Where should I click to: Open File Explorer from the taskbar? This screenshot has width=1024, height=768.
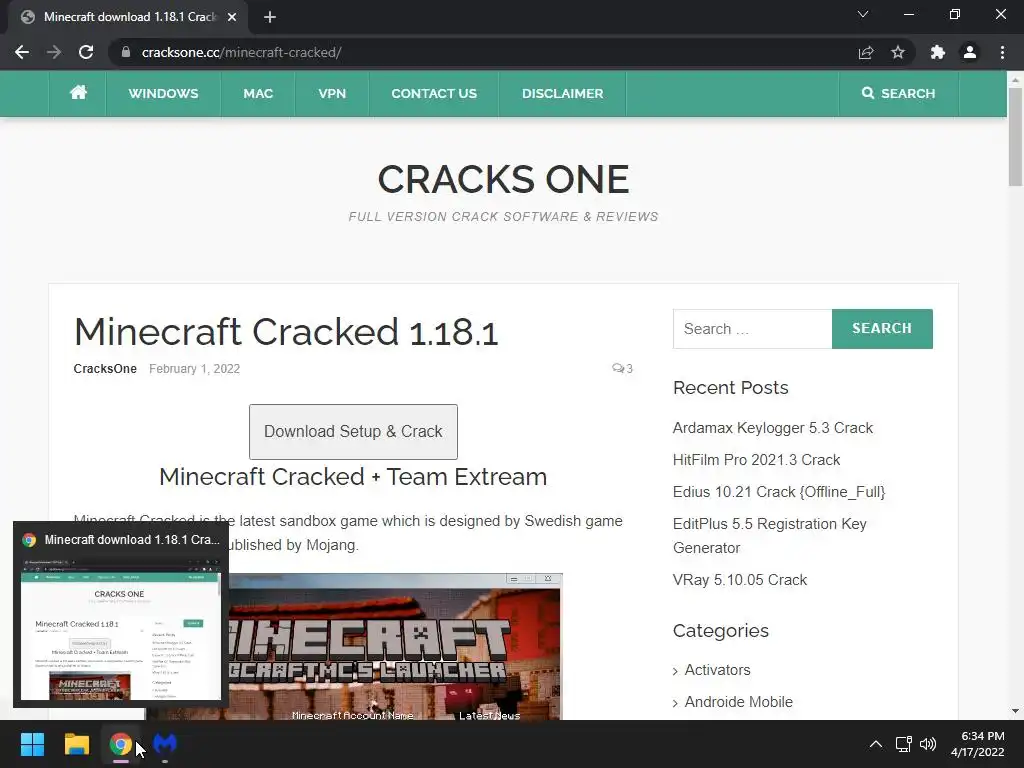[x=76, y=744]
